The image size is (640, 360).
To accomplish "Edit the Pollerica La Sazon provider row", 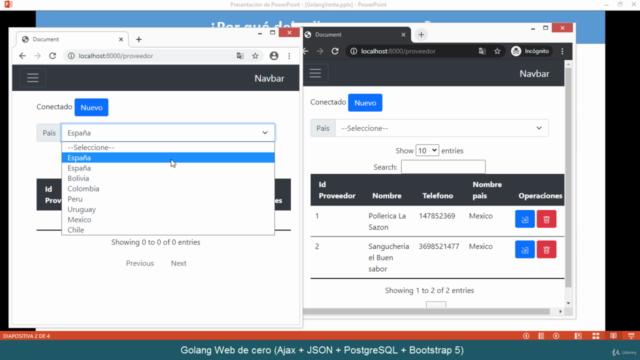I will pos(524,219).
